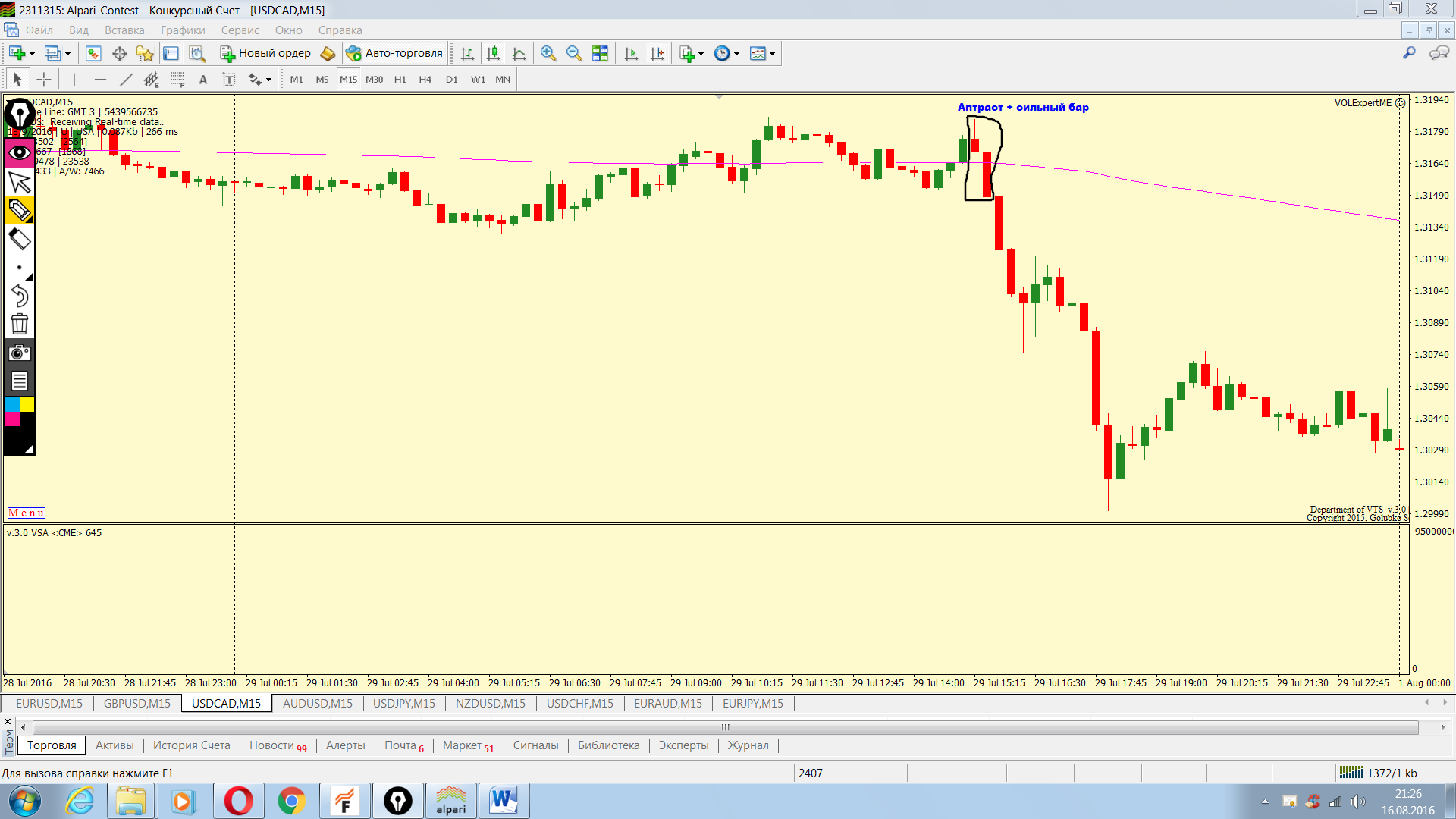The image size is (1456, 819).
Task: Take a screenshot with camera icon
Action: point(19,353)
